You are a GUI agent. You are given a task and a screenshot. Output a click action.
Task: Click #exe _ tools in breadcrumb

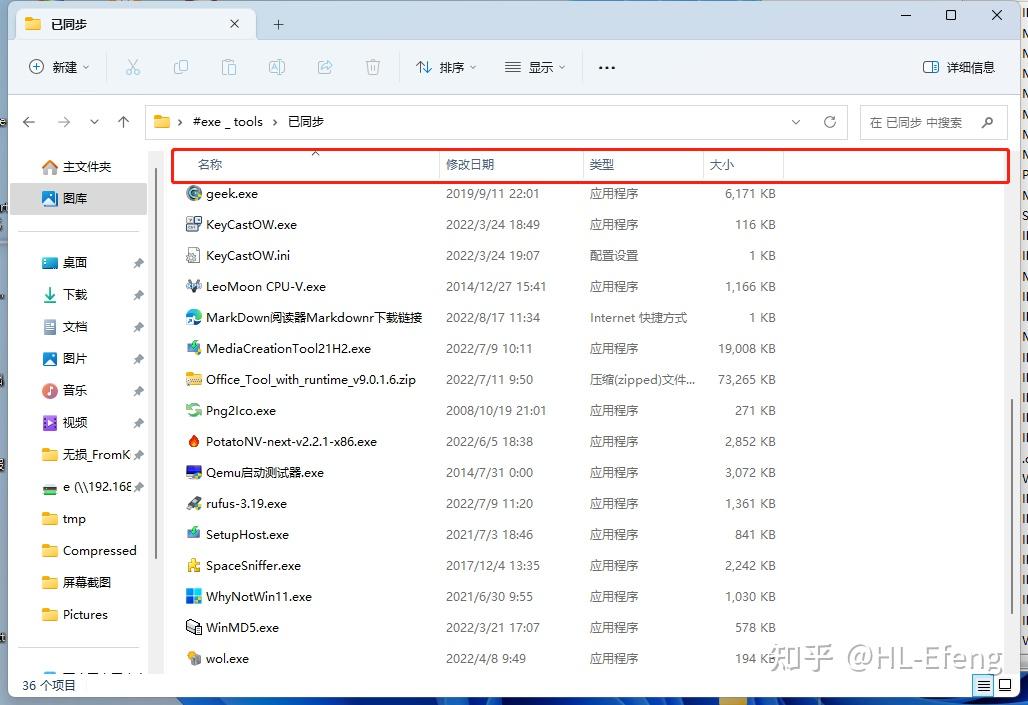(227, 122)
